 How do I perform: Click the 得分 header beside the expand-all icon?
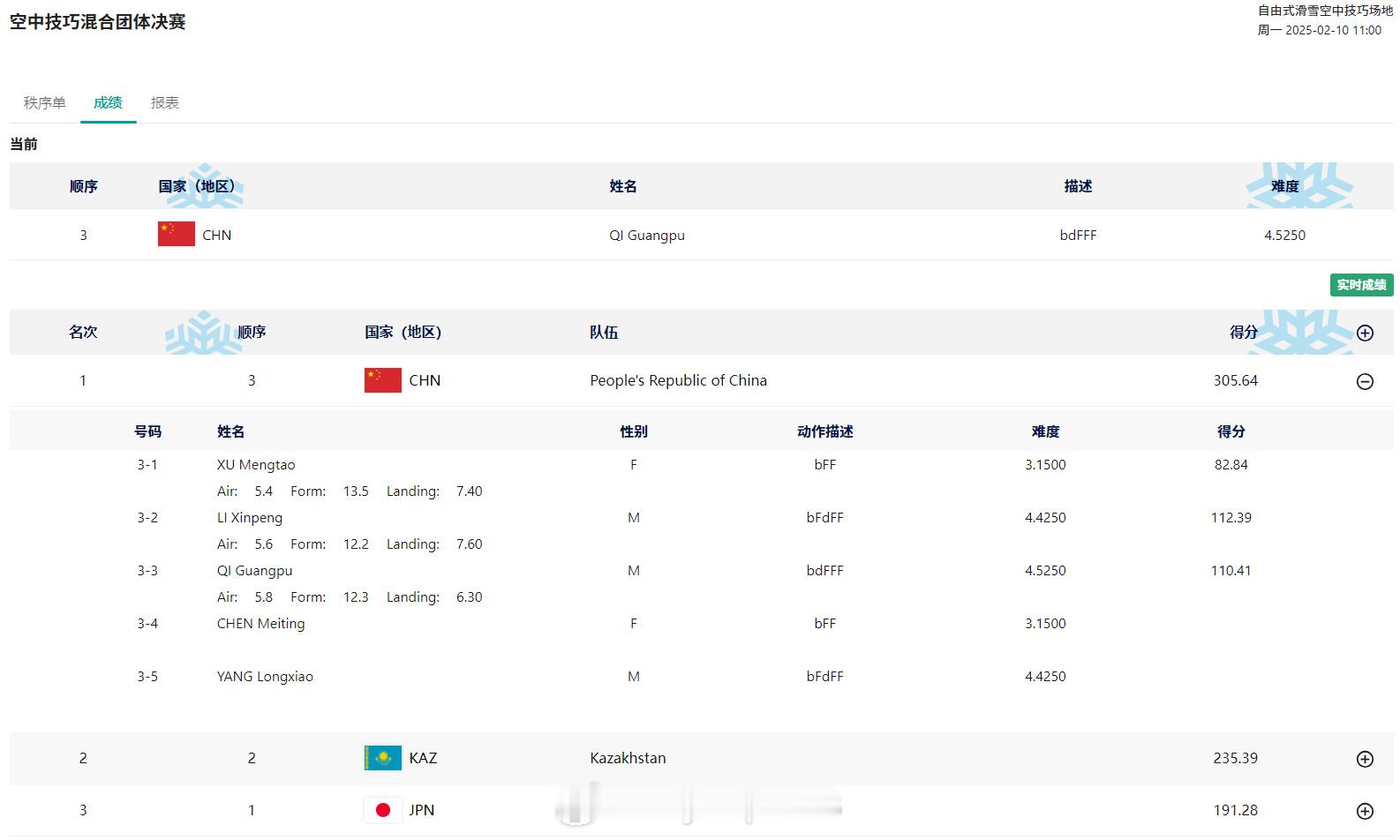pos(1243,332)
